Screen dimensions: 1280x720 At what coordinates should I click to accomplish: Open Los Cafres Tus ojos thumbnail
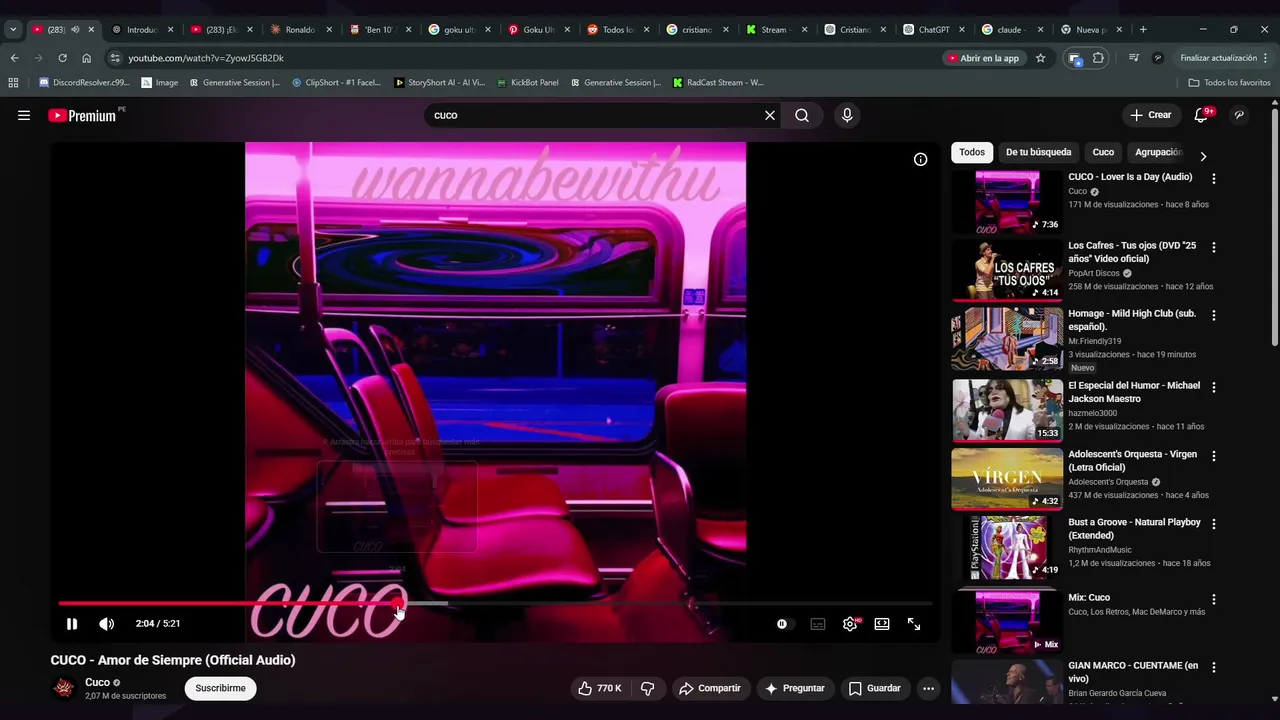pyautogui.click(x=1007, y=270)
